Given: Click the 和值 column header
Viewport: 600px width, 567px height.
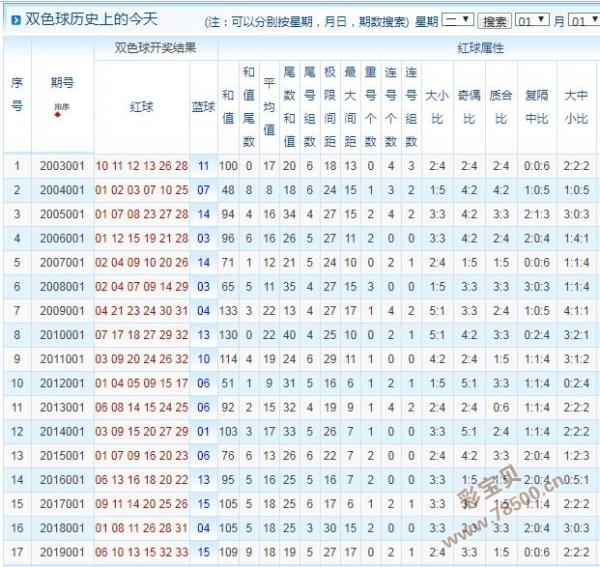Looking at the screenshot, I should click(228, 106).
